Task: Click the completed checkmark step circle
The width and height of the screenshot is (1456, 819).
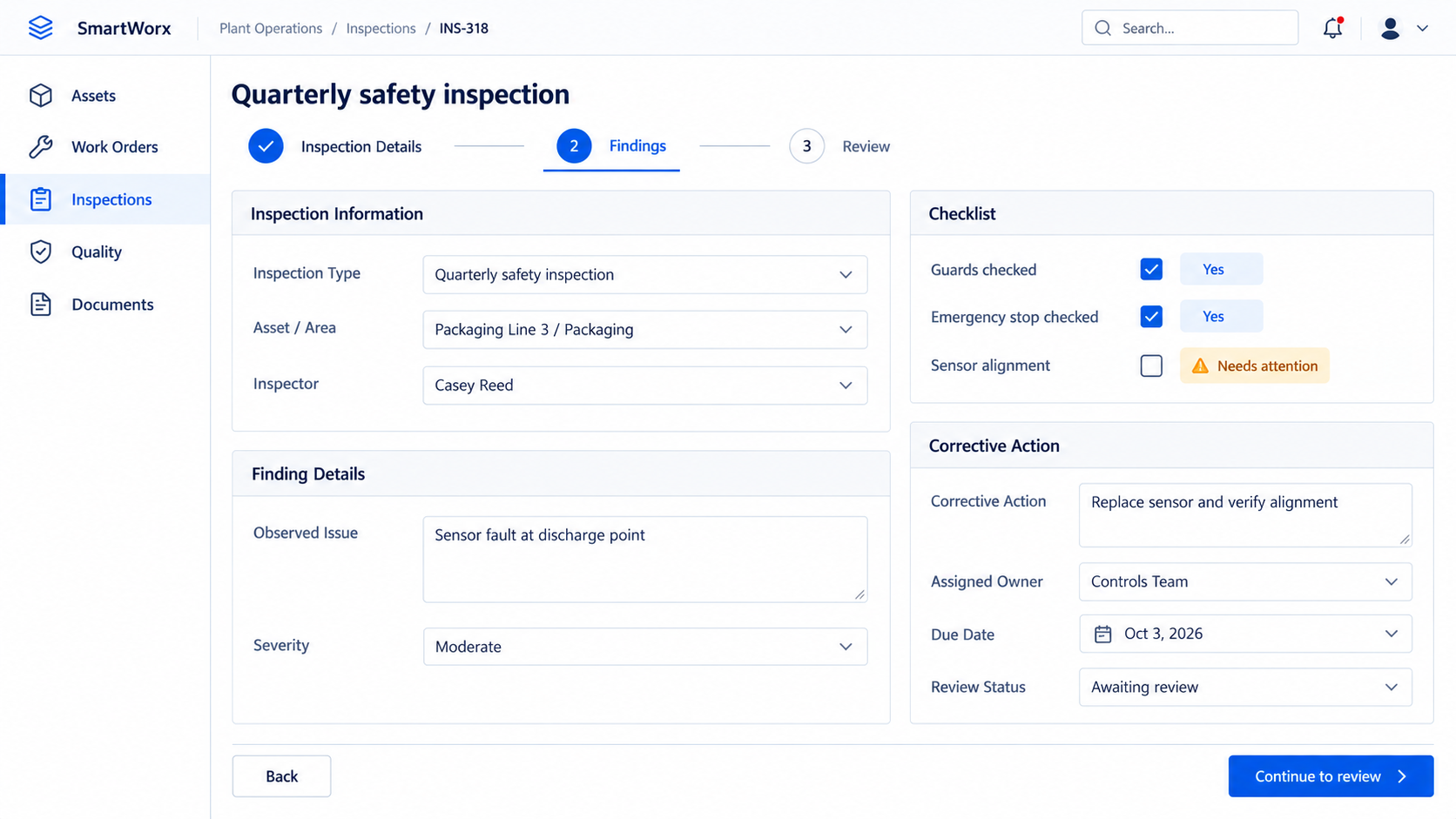Action: coord(266,146)
